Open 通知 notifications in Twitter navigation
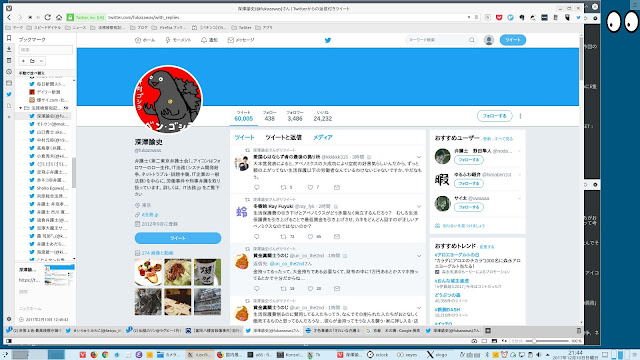The height and width of the screenshot is (360, 640). tap(209, 40)
